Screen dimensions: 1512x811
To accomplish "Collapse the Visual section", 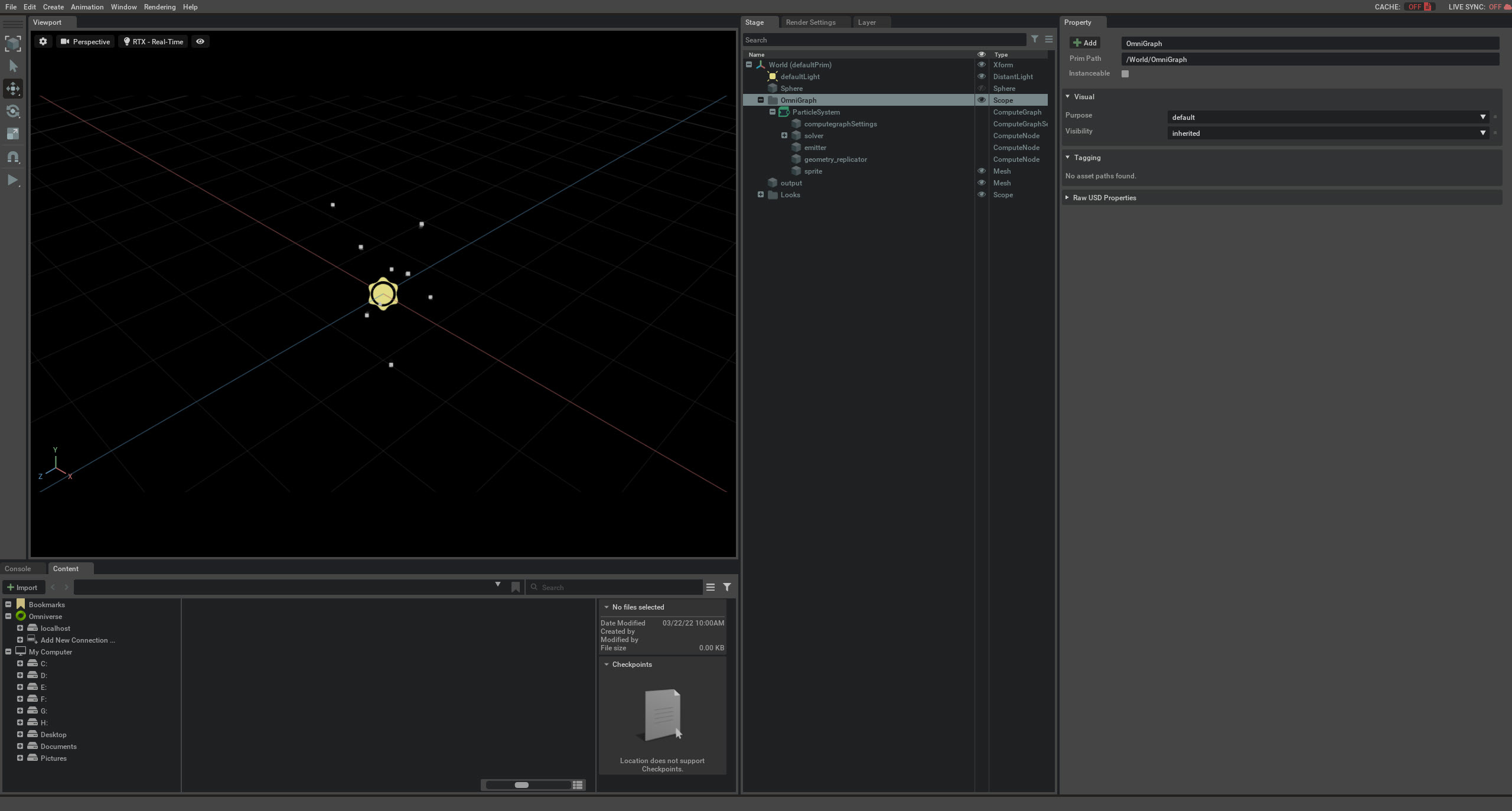I will (x=1068, y=96).
